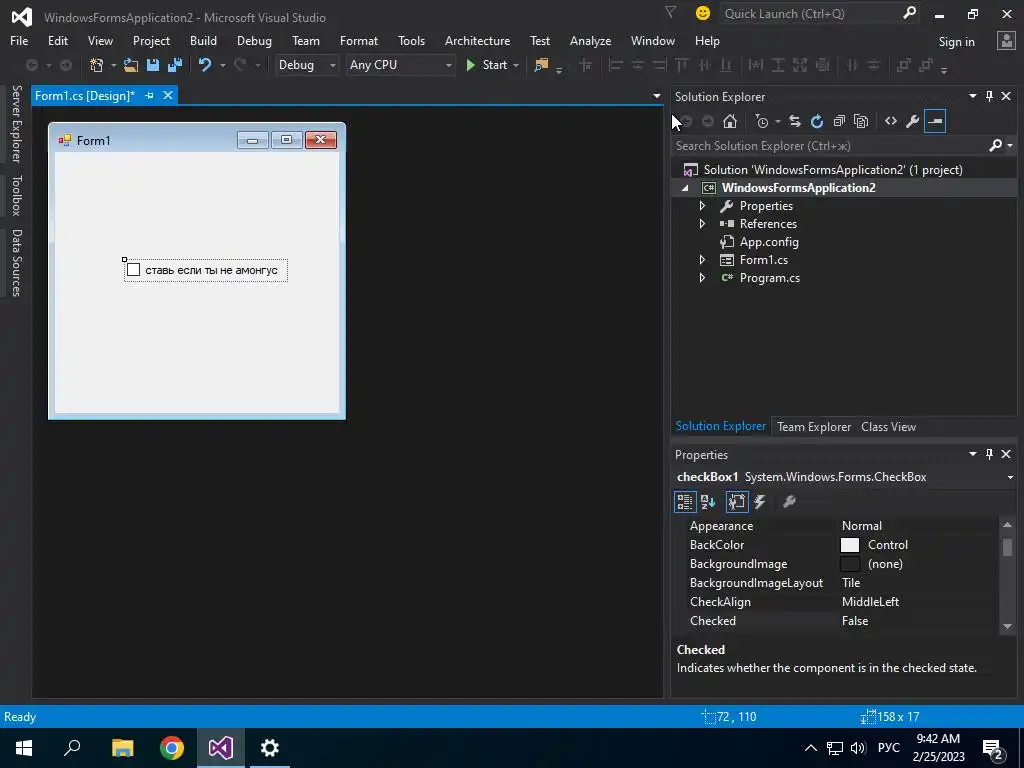1024x768 pixels.
Task: Click the BackColor white color swatch
Action: coord(850,545)
